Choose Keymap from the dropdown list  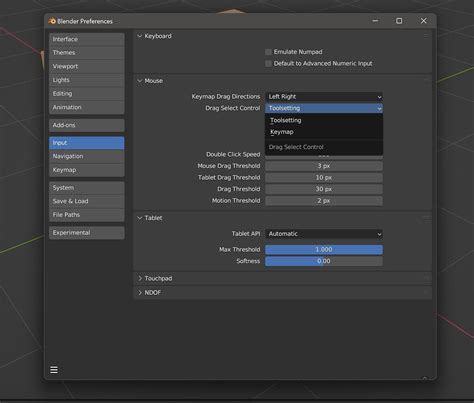click(x=324, y=132)
